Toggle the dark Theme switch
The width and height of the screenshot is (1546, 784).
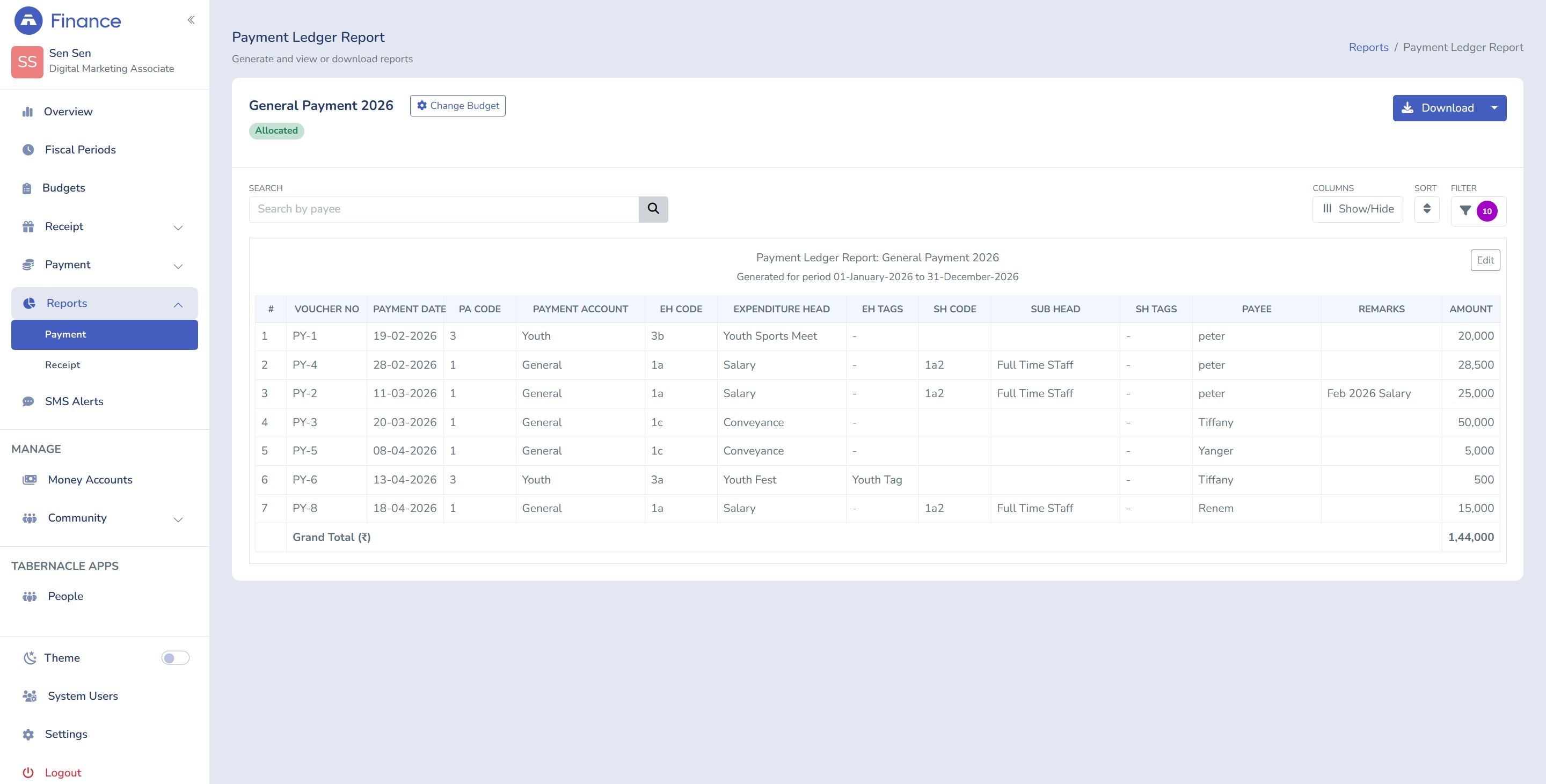point(175,658)
